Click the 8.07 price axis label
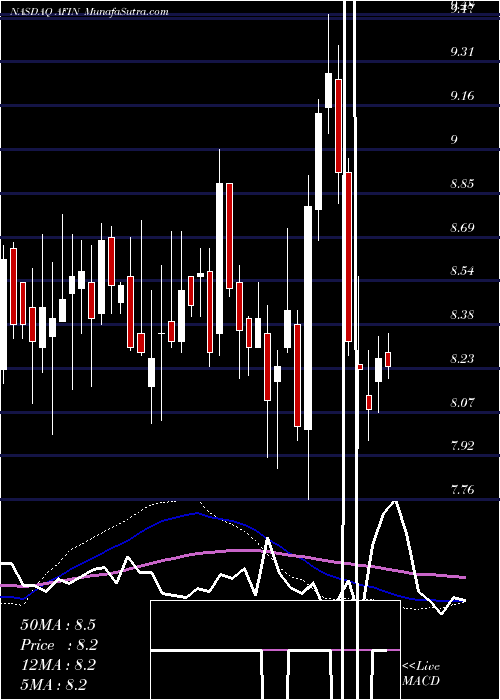 pyautogui.click(x=462, y=402)
